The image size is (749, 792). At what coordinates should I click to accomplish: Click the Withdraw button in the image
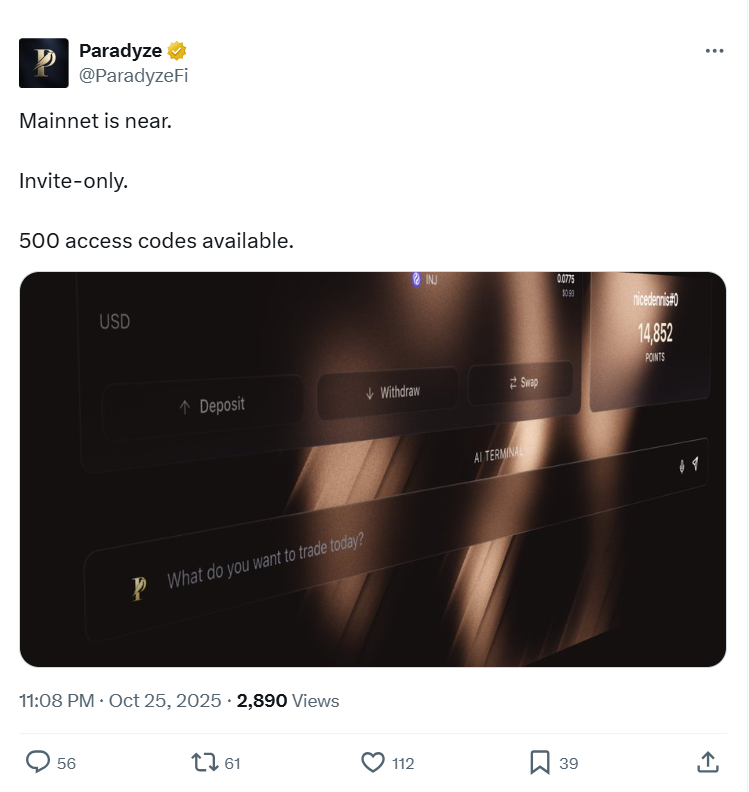click(x=391, y=393)
